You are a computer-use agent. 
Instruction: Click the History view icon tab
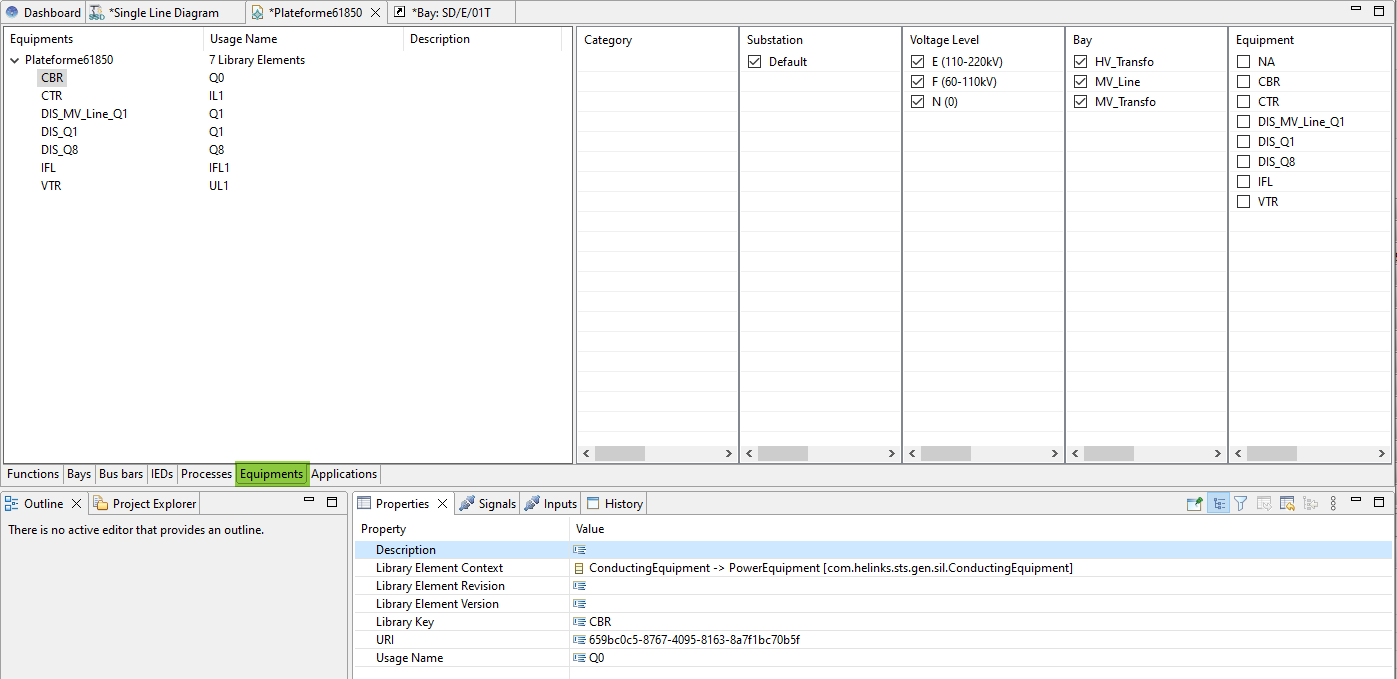[x=614, y=504]
